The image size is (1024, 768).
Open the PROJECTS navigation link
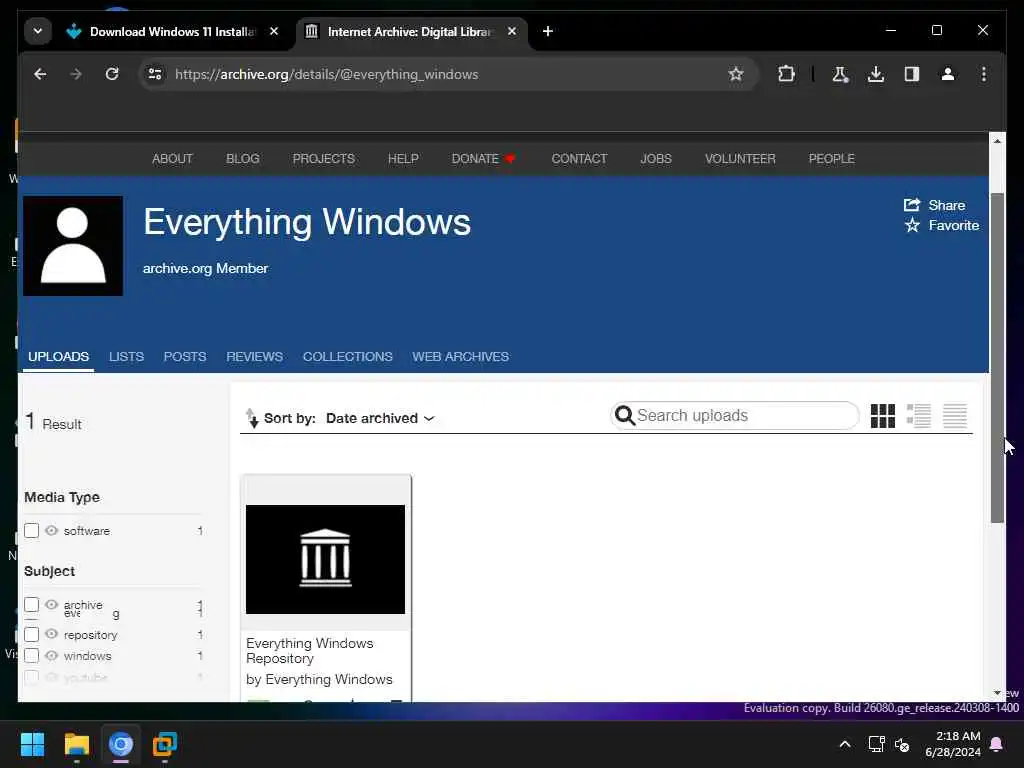323,159
